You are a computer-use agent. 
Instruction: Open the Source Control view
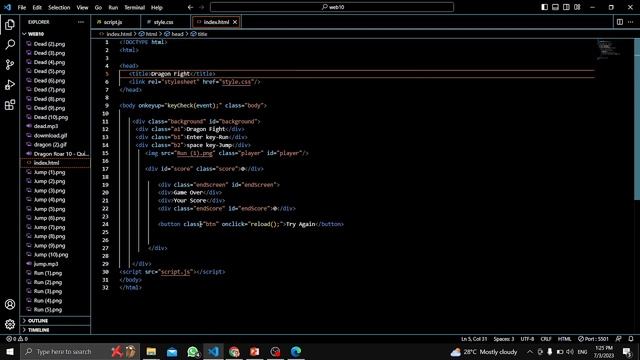10,64
